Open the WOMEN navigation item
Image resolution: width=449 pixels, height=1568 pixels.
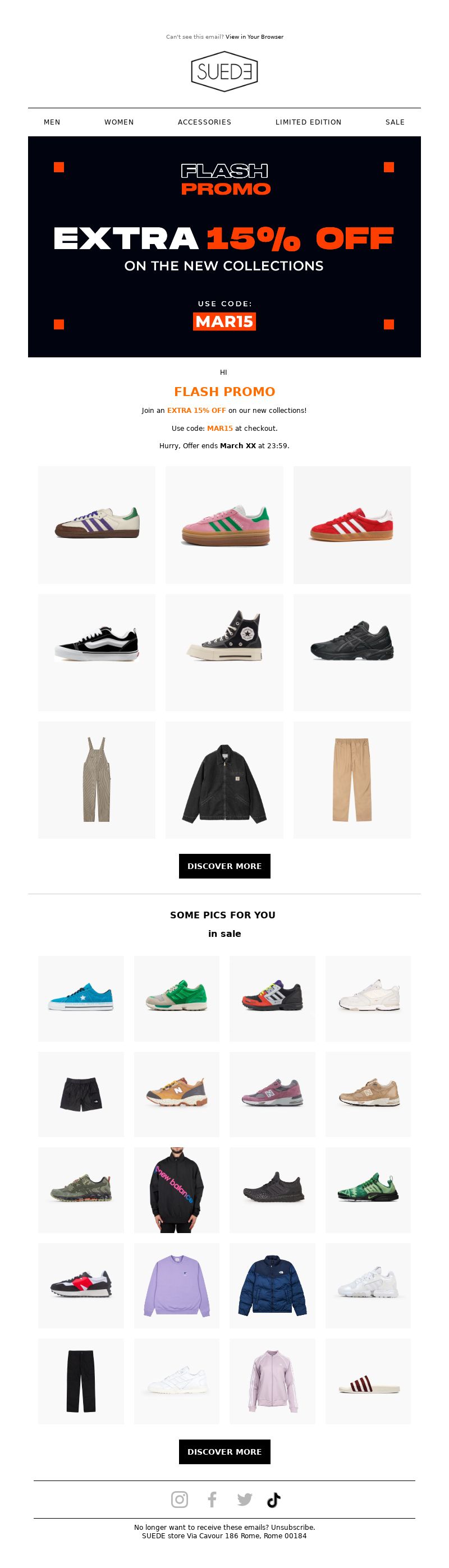tap(119, 122)
